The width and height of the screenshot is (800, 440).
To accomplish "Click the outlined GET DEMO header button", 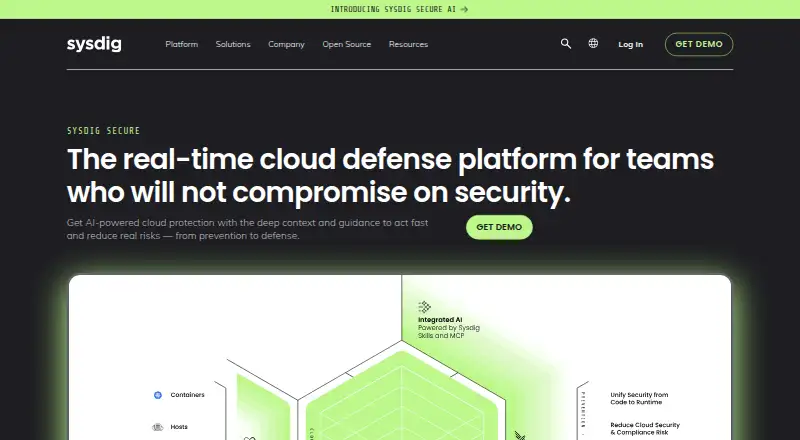I will pyautogui.click(x=699, y=44).
